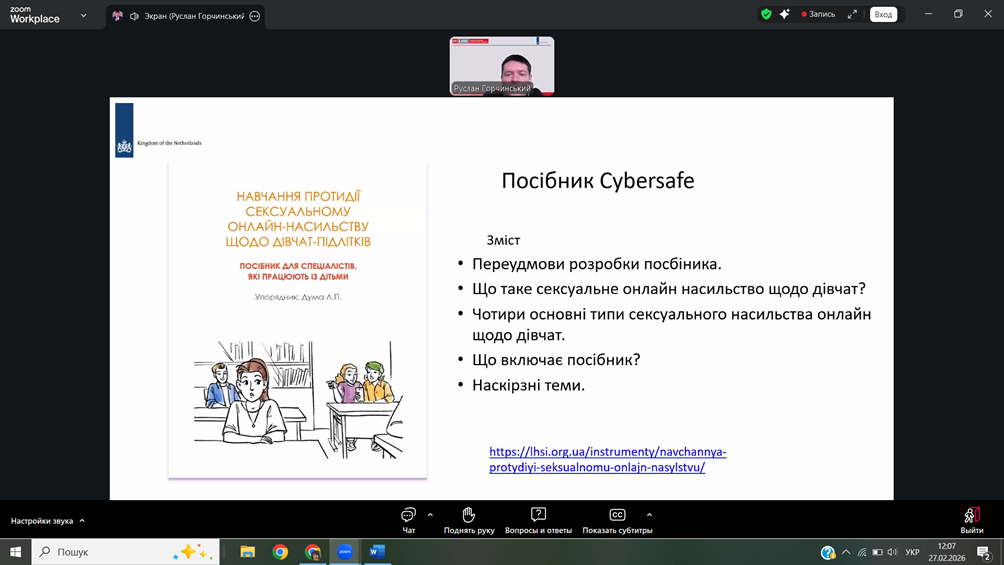1004x565 pixels.
Task: Expand the subtitles options caret
Action: coord(649,515)
